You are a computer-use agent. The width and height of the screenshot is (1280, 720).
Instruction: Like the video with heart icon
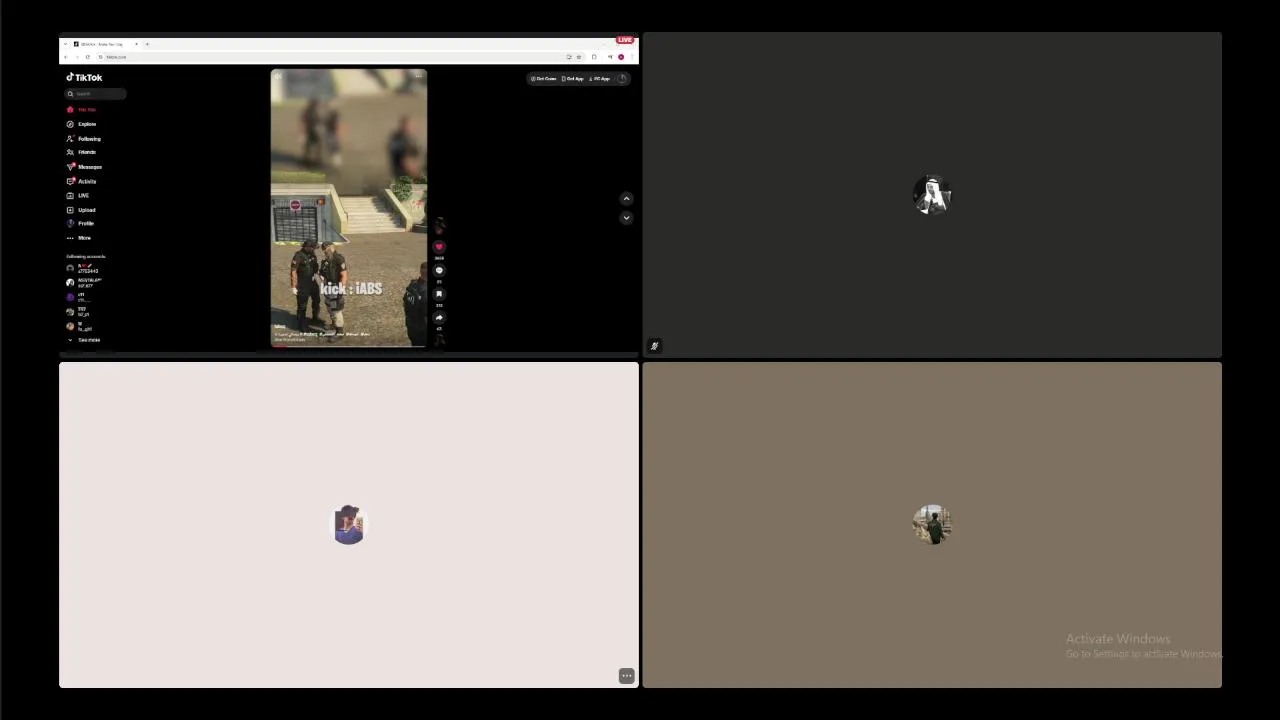tap(439, 246)
